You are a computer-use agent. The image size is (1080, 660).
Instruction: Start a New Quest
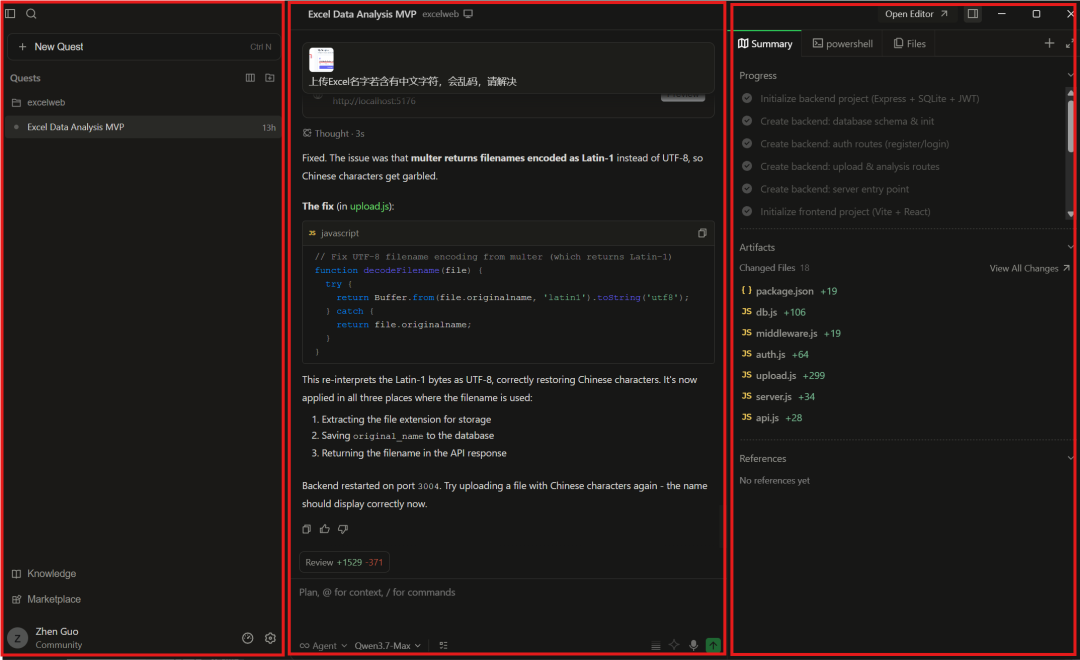click(x=144, y=47)
